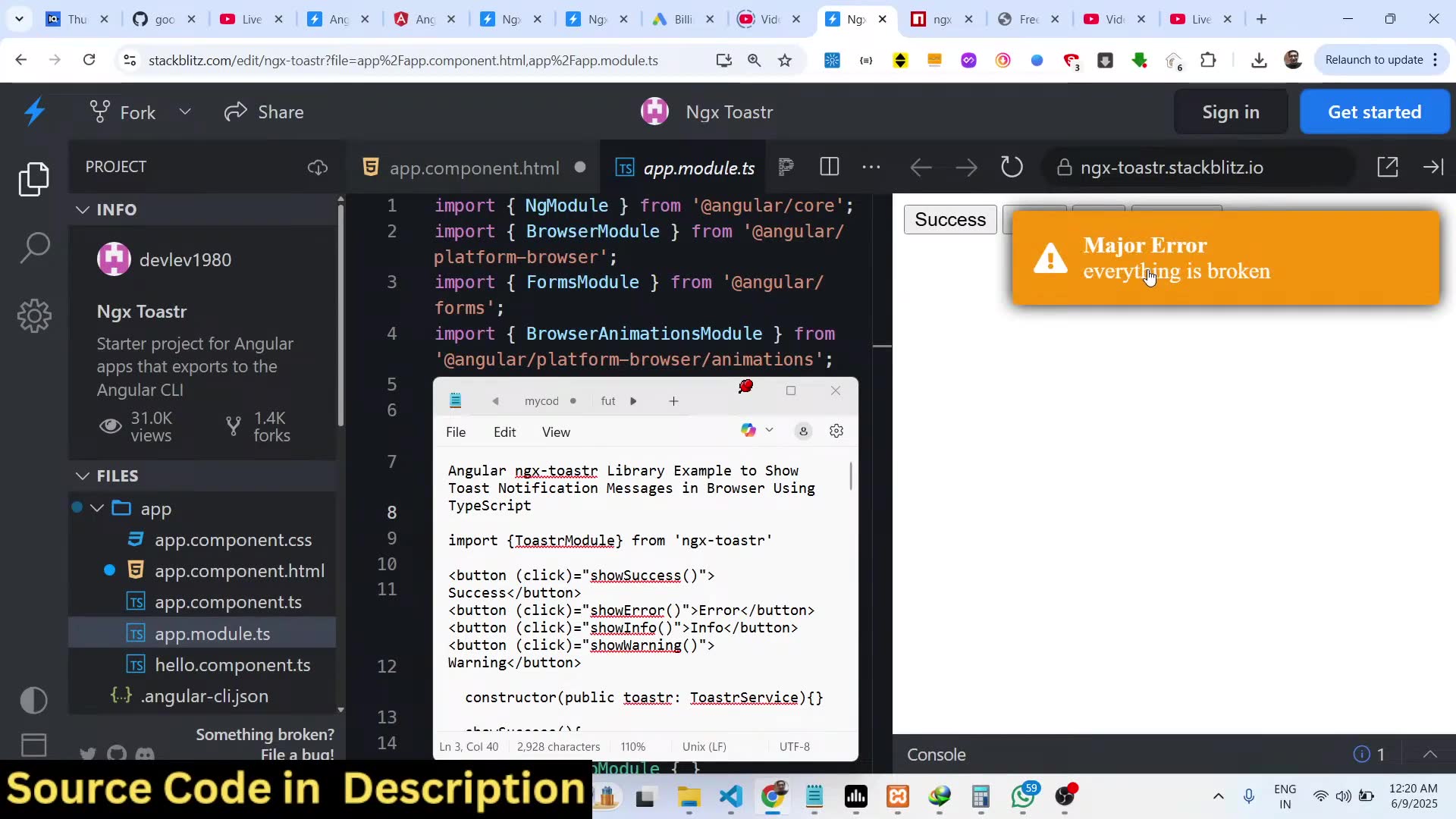Expand the Console panel chevron
Screen dimensions: 1456x819
point(1430,755)
